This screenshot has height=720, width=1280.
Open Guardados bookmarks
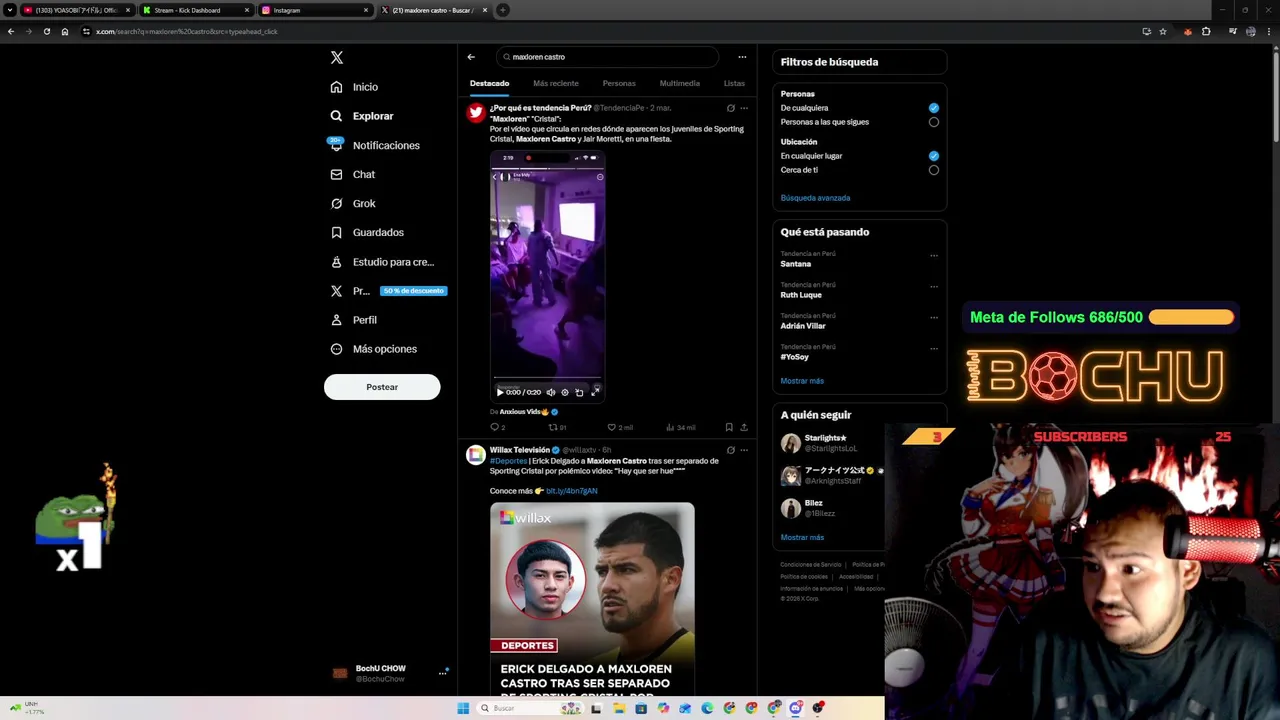(x=367, y=232)
